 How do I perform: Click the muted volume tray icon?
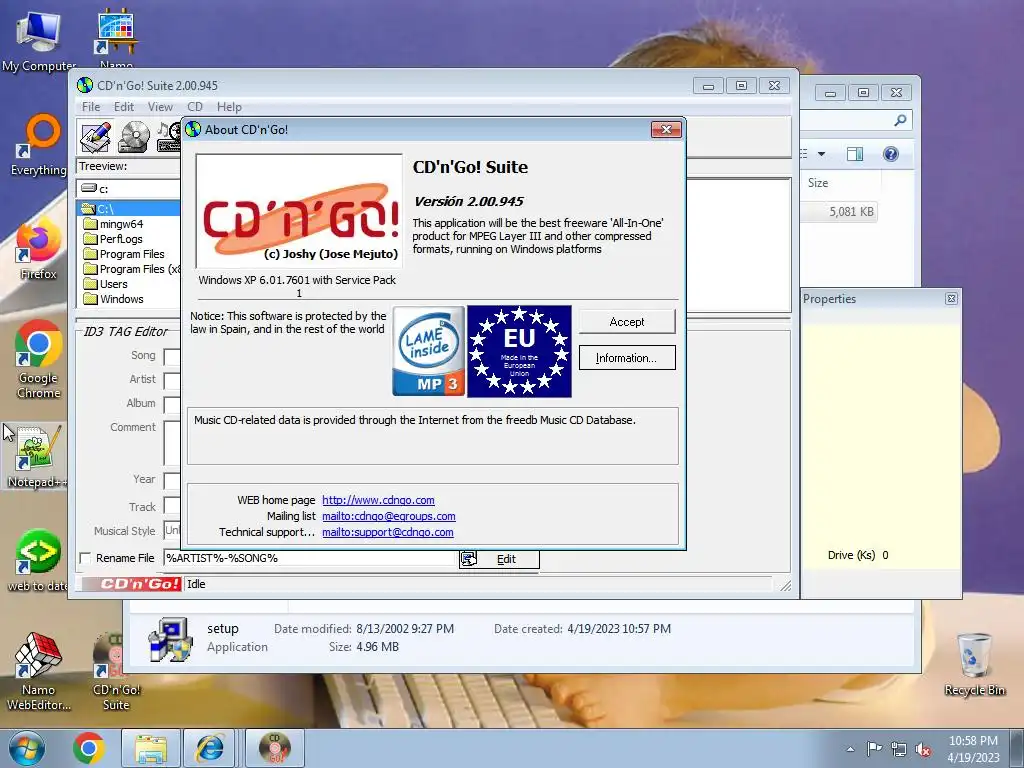[923, 749]
